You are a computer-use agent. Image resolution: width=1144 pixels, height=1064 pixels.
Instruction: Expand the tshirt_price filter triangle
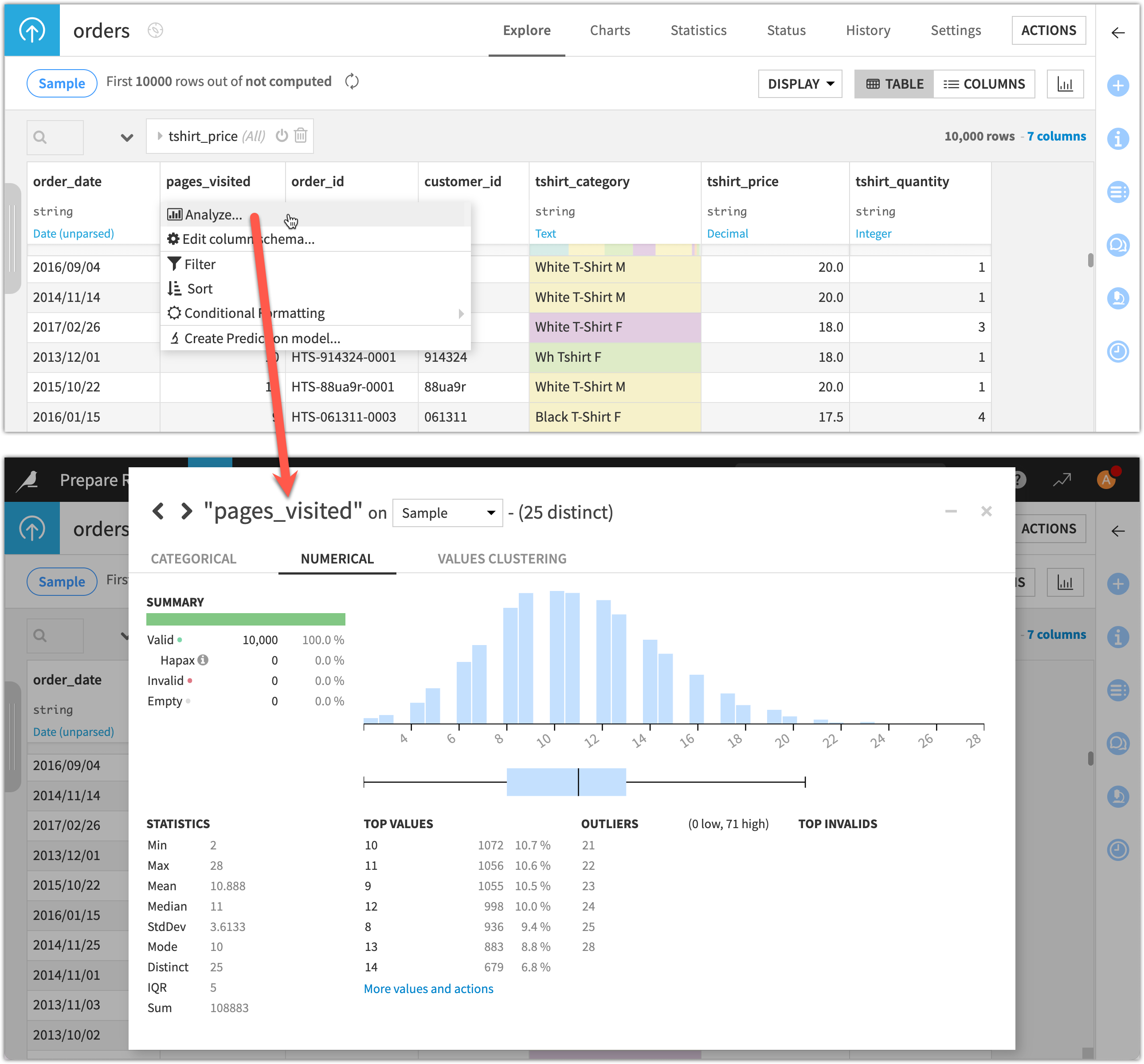159,136
